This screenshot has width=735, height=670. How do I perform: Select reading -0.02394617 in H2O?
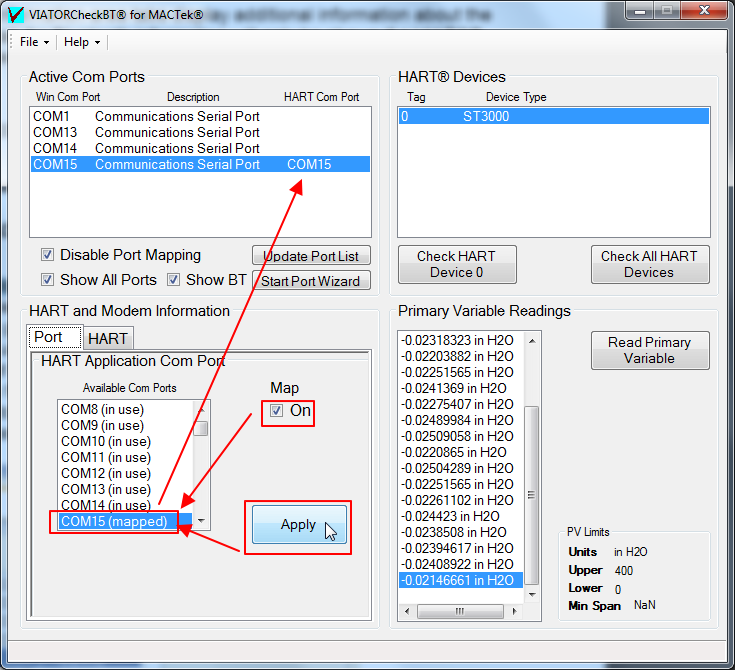[461, 548]
